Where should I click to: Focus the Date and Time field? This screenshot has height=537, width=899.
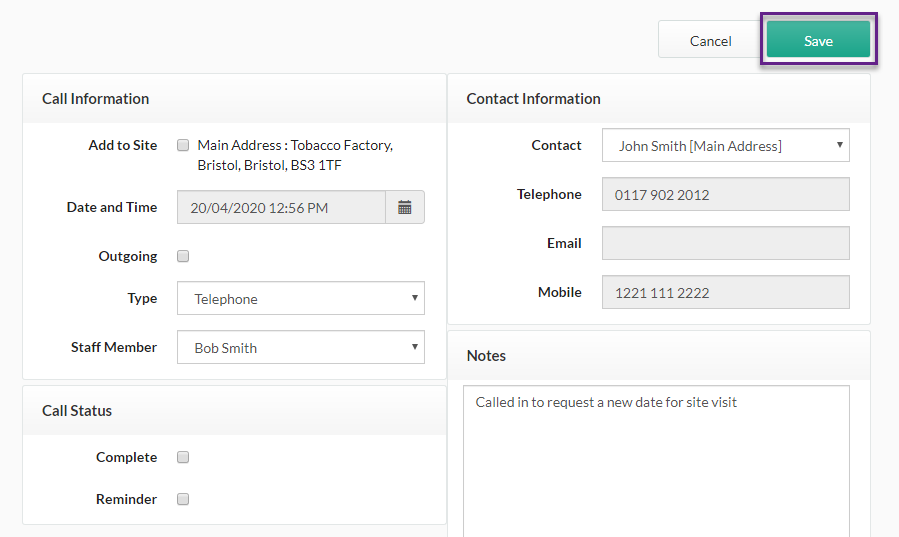282,207
